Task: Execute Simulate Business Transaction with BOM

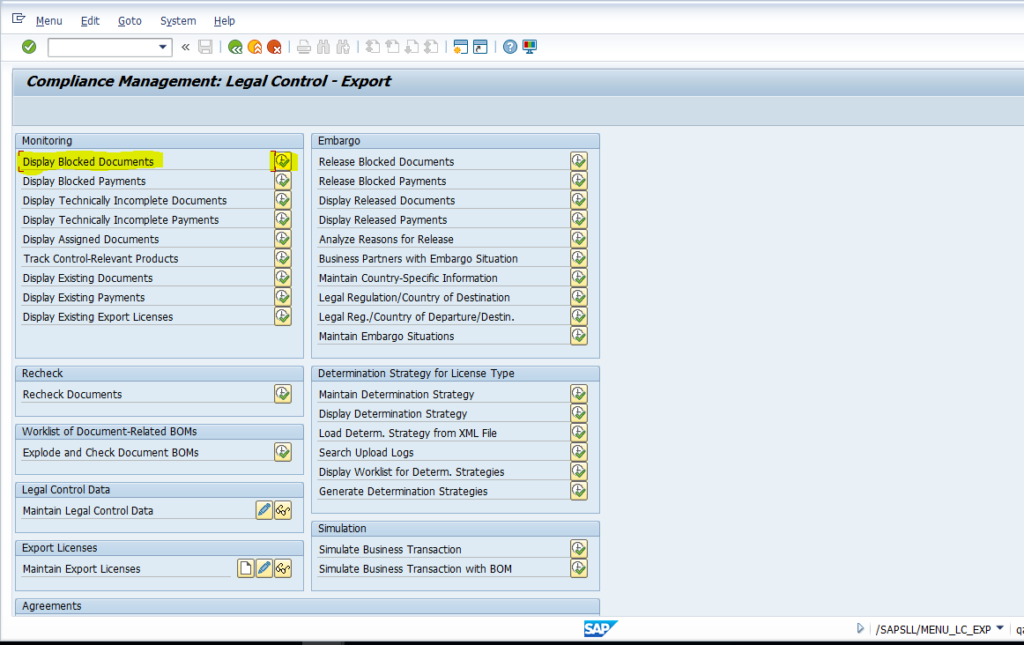Action: (579, 568)
